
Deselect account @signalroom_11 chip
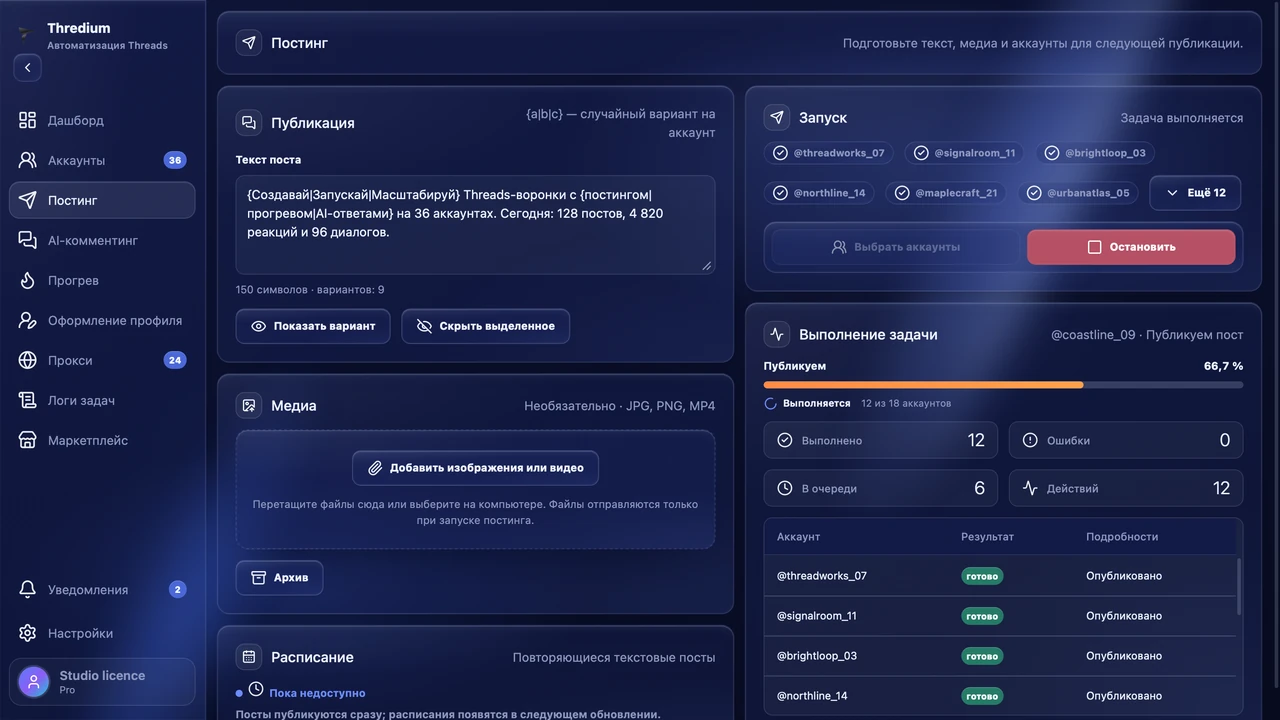click(965, 153)
